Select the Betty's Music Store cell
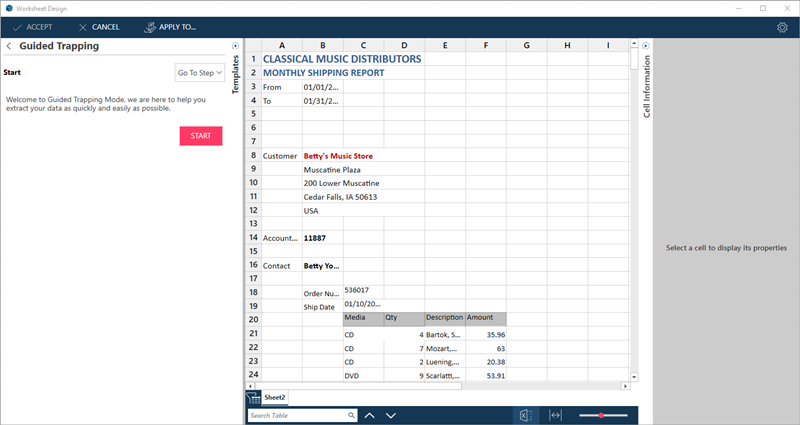Image resolution: width=800 pixels, height=425 pixels. click(x=338, y=156)
